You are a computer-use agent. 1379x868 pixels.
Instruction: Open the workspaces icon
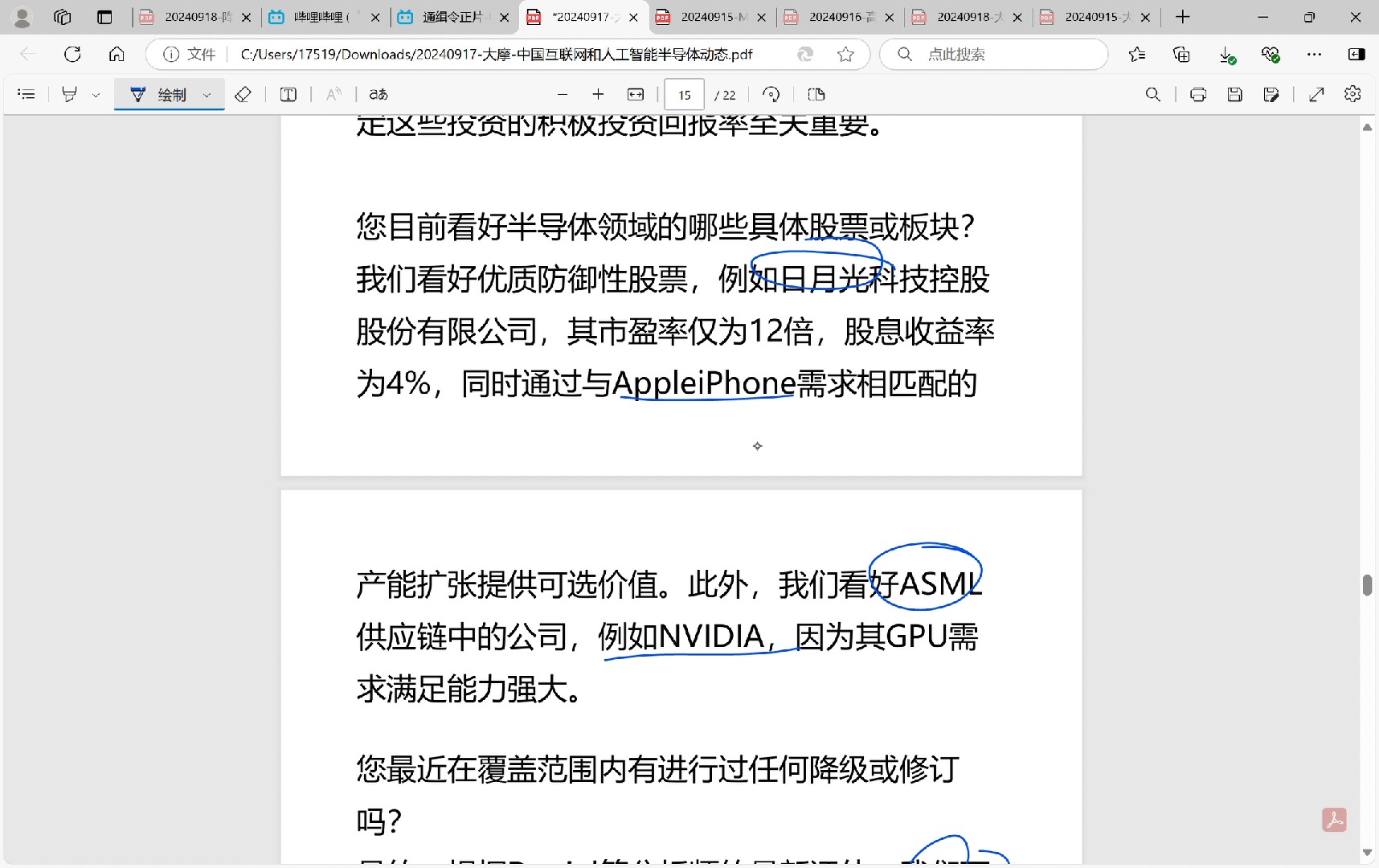(62, 17)
